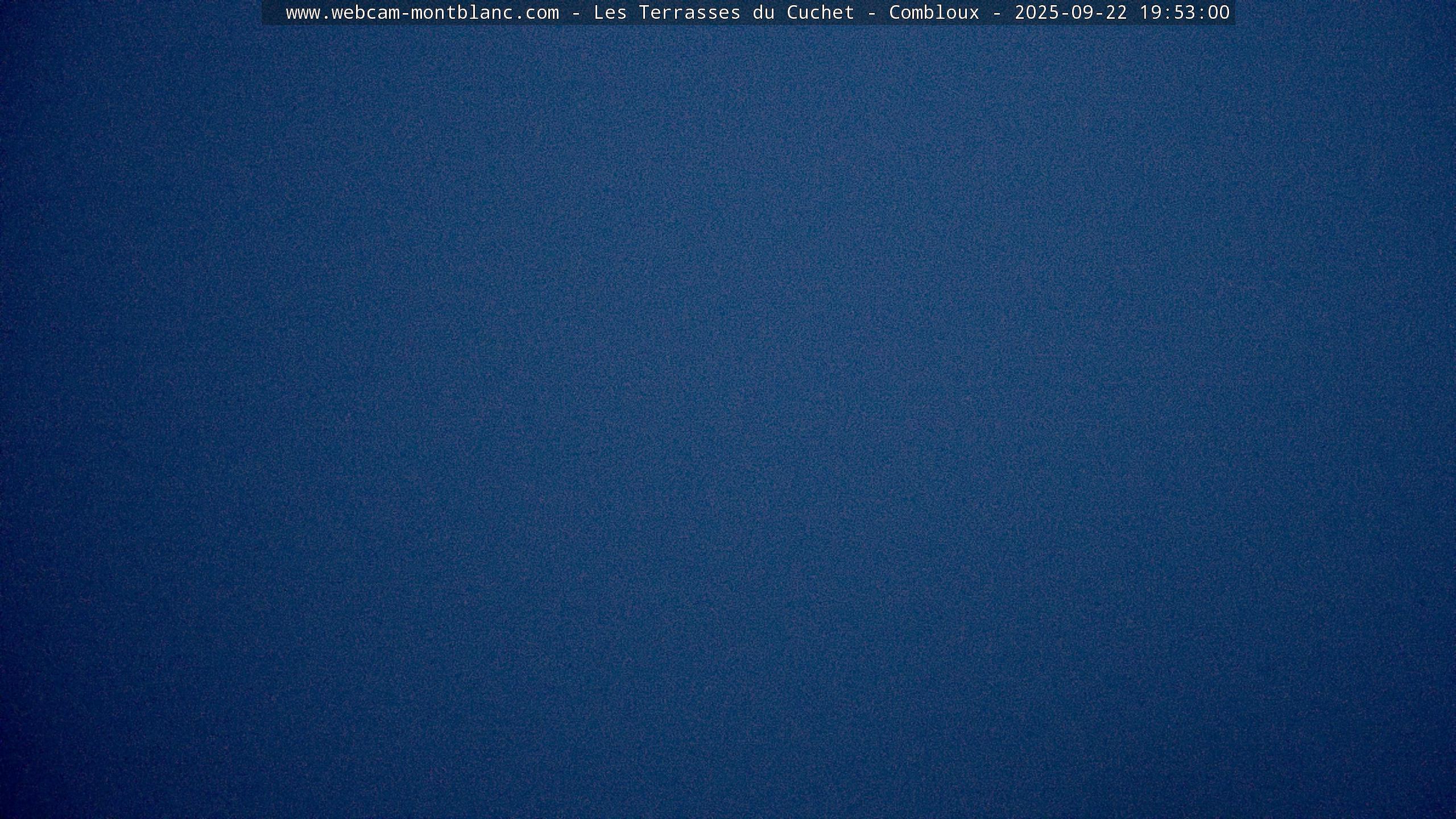The width and height of the screenshot is (1456, 819).
Task: Click the www.webcam-montblanc.com URL text
Action: coord(422,13)
